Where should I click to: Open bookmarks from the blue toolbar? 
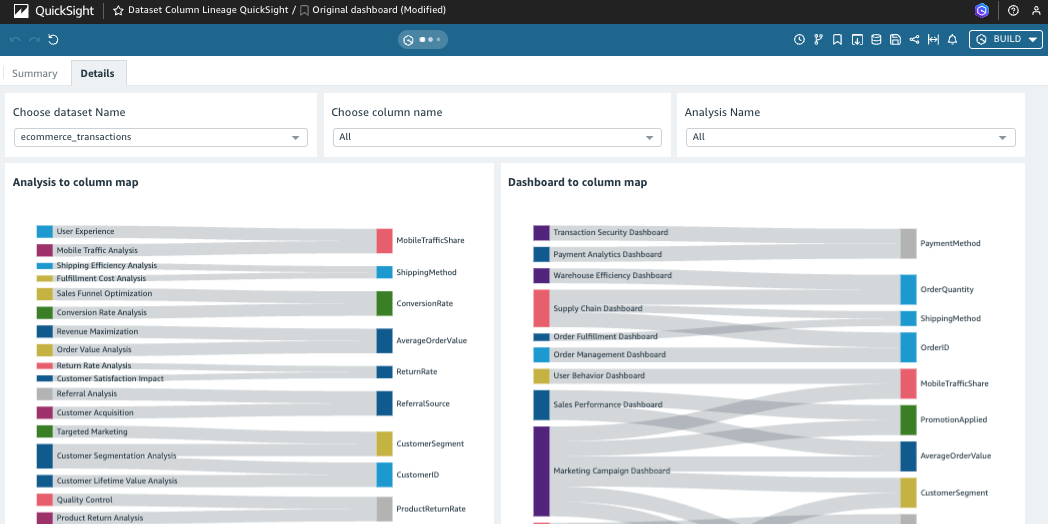click(837, 39)
